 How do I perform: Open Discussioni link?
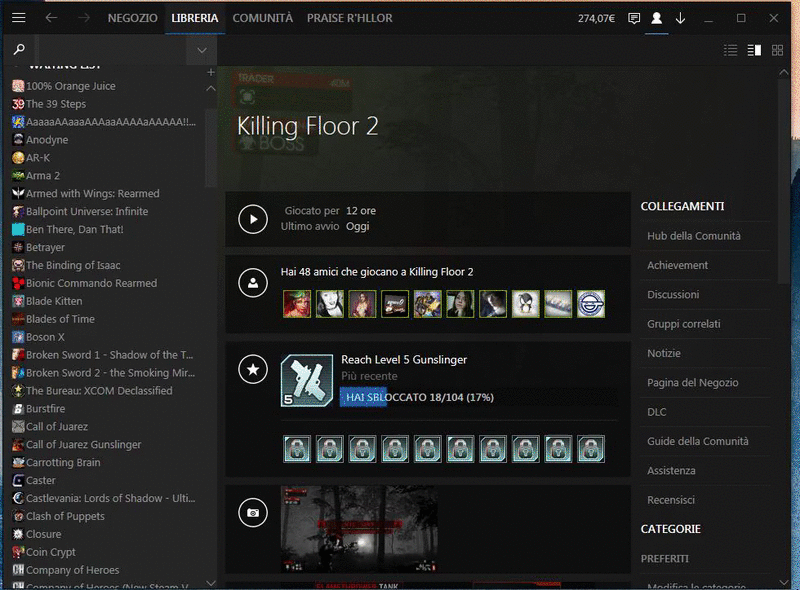(673, 294)
